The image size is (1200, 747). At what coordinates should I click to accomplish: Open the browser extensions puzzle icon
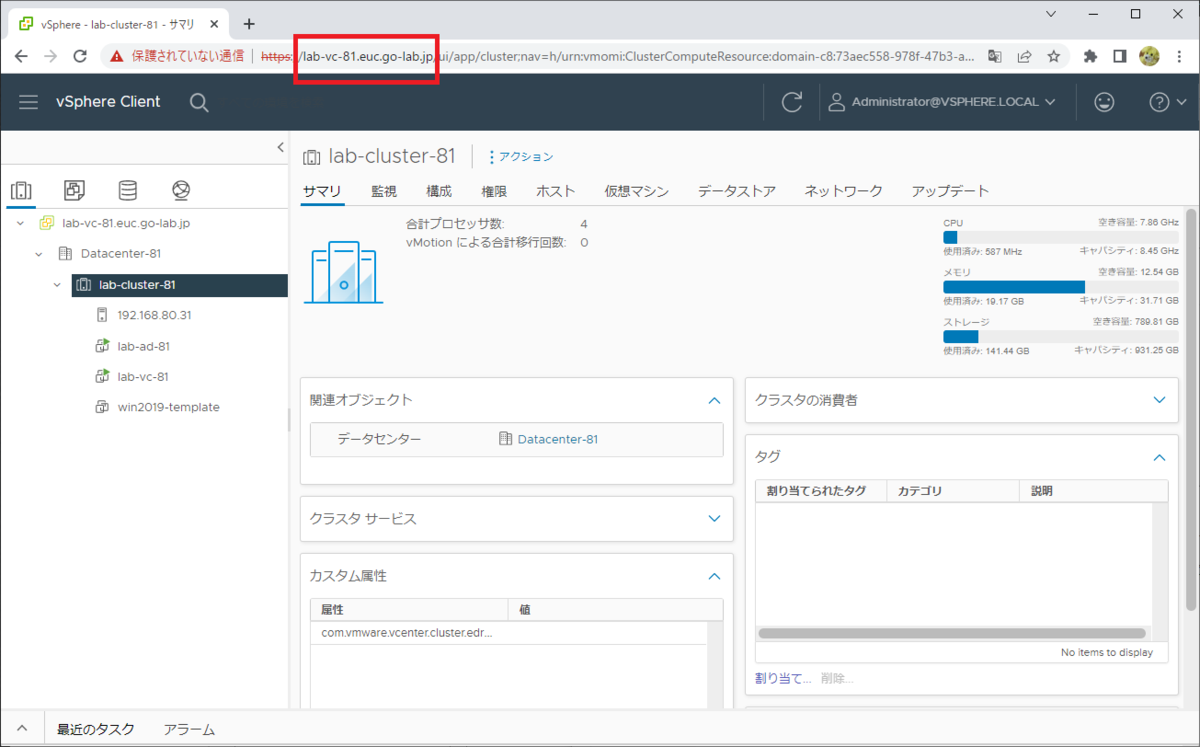coord(1090,57)
